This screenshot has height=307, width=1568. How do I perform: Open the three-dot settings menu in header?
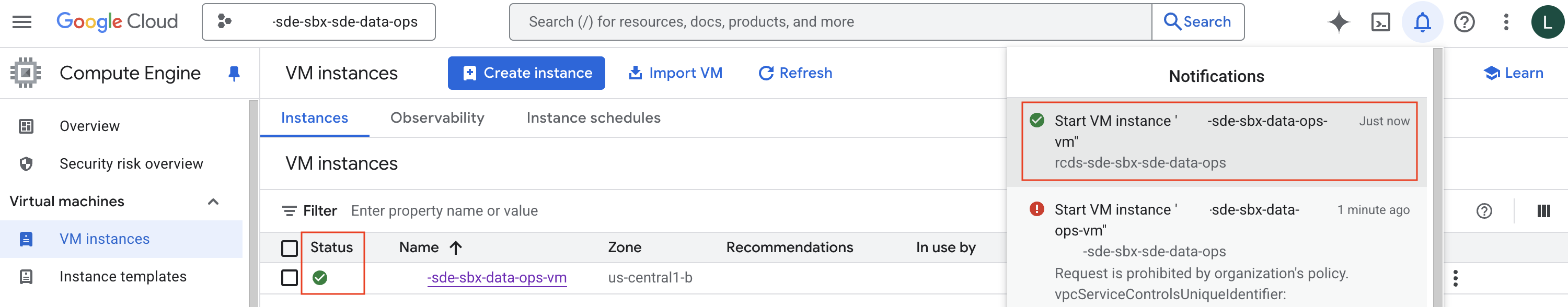[x=1506, y=22]
